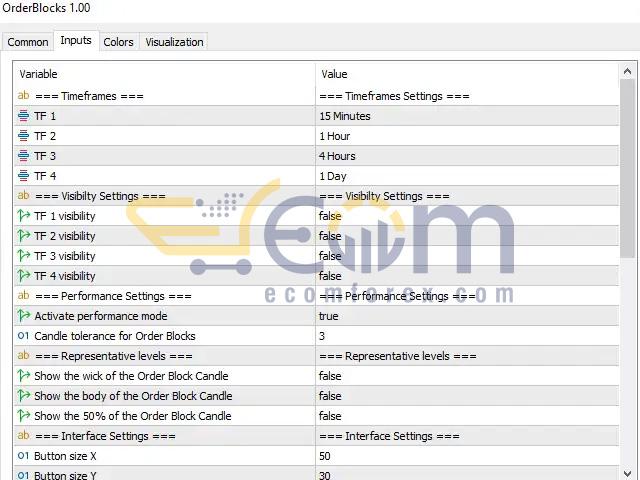Toggle Show the wick value false
The image size is (640, 480).
click(x=467, y=376)
